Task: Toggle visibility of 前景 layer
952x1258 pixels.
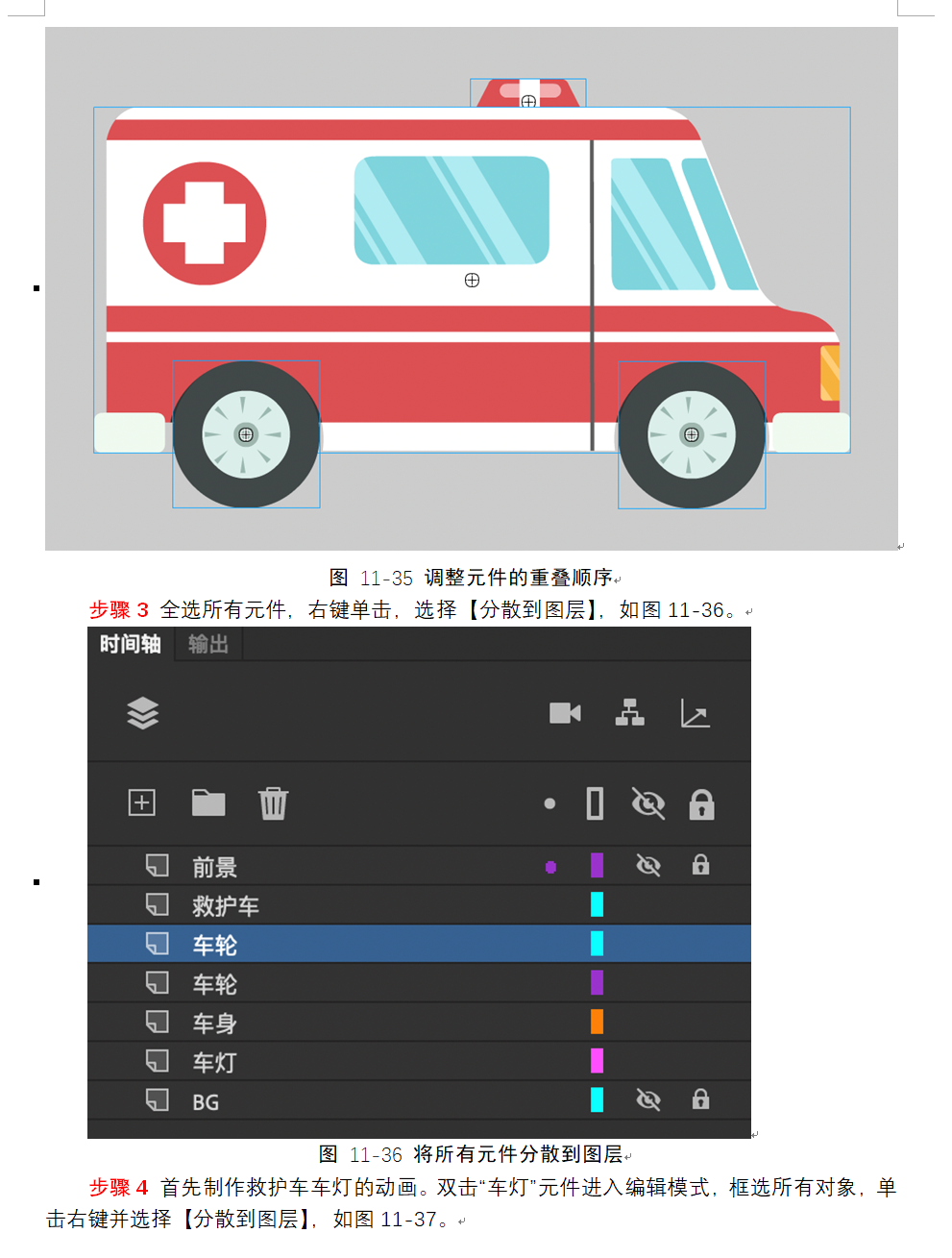Action: (648, 866)
